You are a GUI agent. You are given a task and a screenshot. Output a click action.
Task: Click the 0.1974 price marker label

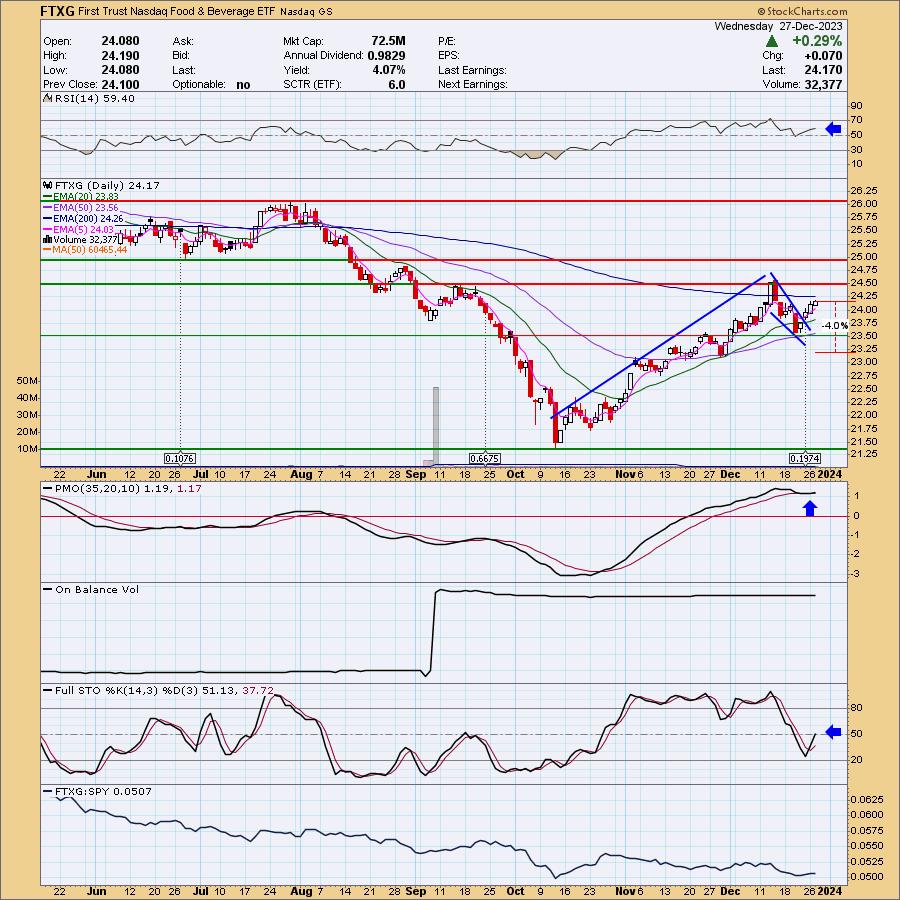tap(805, 459)
